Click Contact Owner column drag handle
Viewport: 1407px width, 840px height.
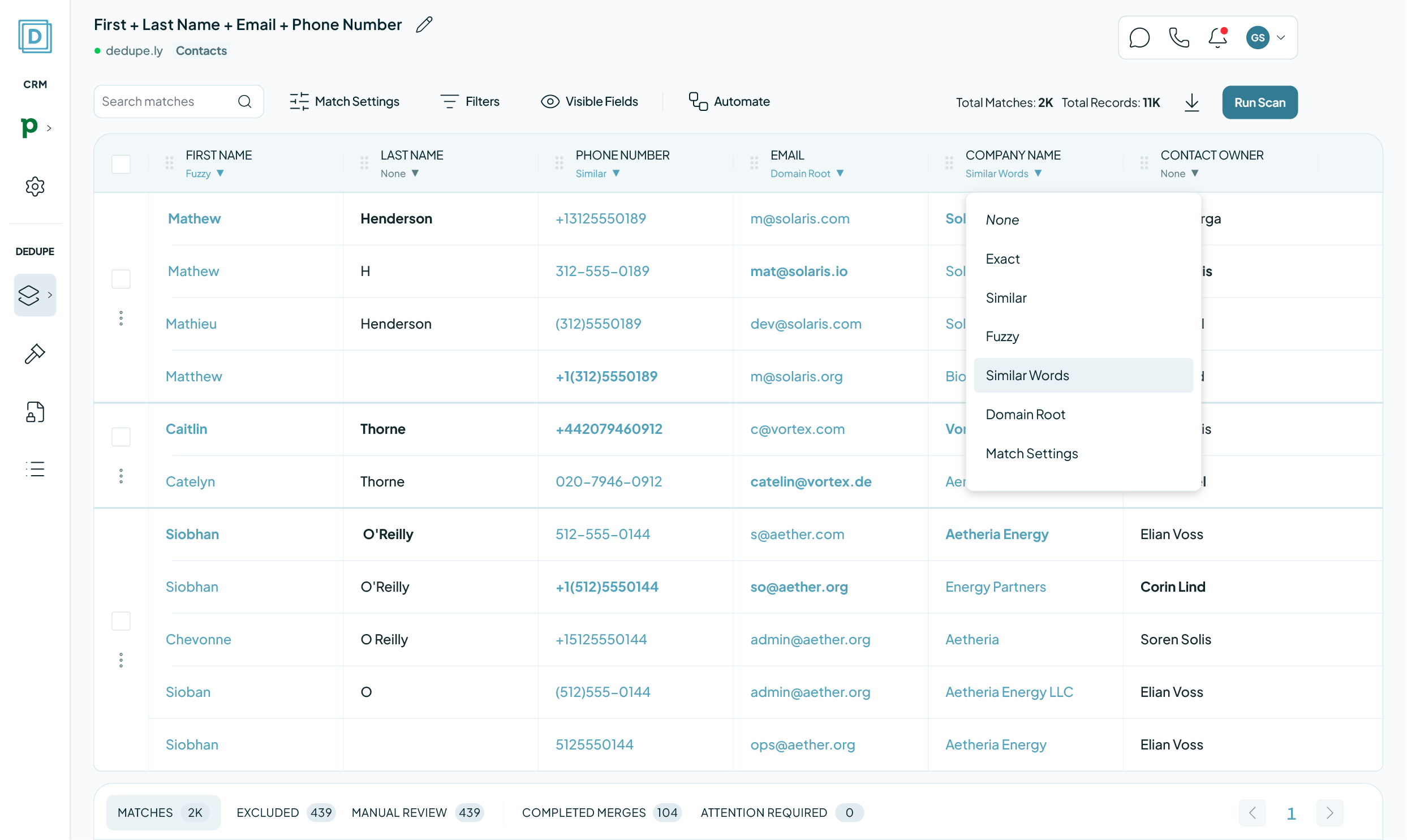(1144, 163)
